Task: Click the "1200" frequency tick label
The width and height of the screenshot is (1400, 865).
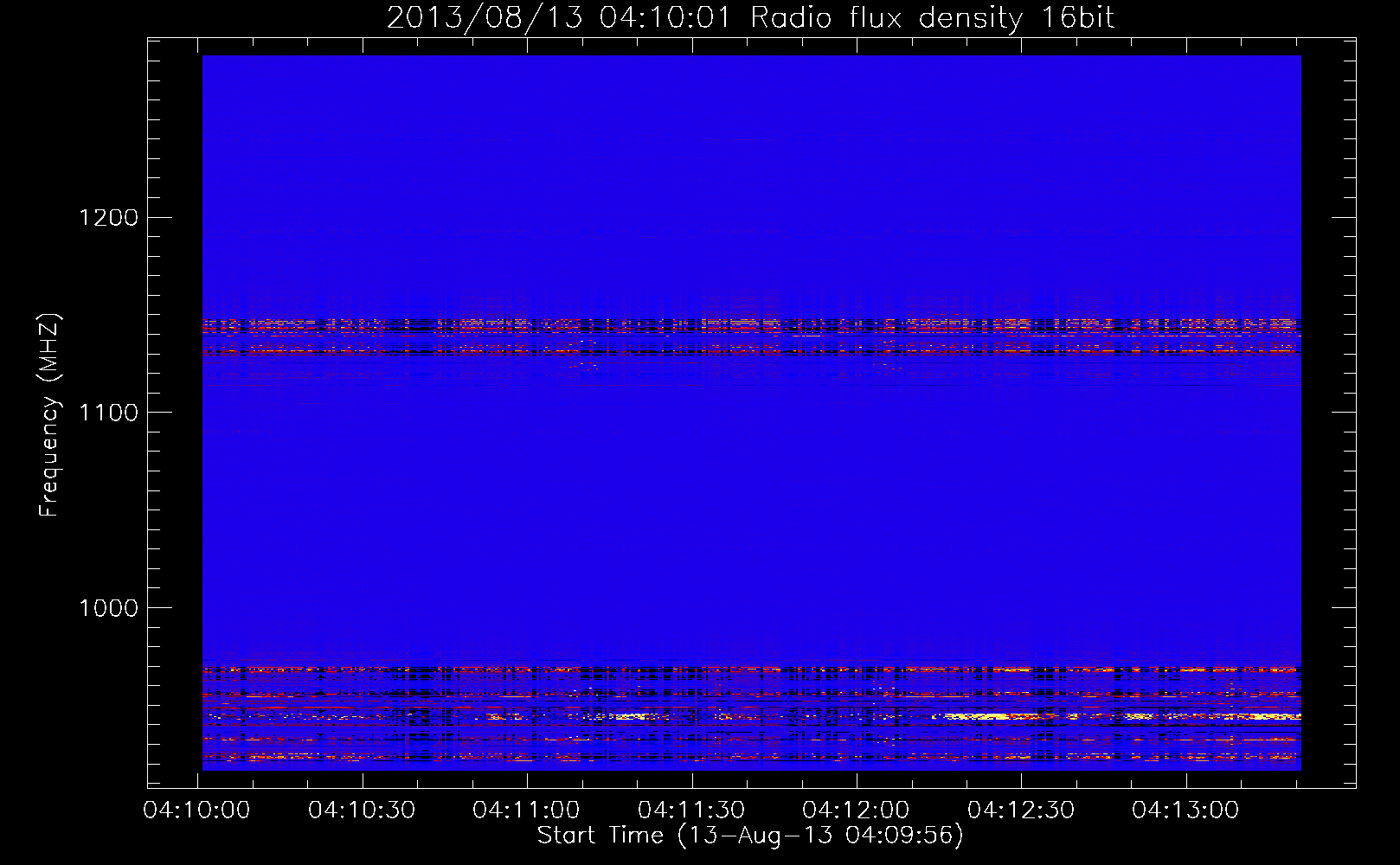Action: [x=109, y=217]
